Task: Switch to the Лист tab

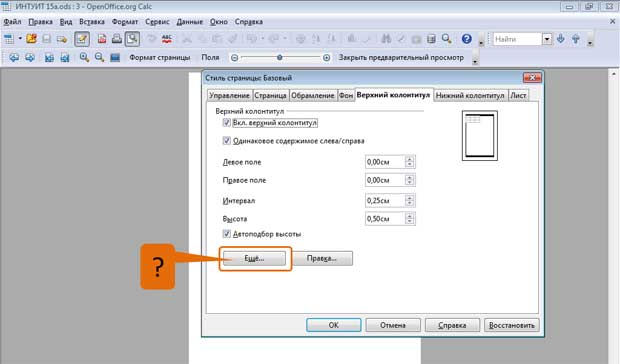Action: point(518,96)
